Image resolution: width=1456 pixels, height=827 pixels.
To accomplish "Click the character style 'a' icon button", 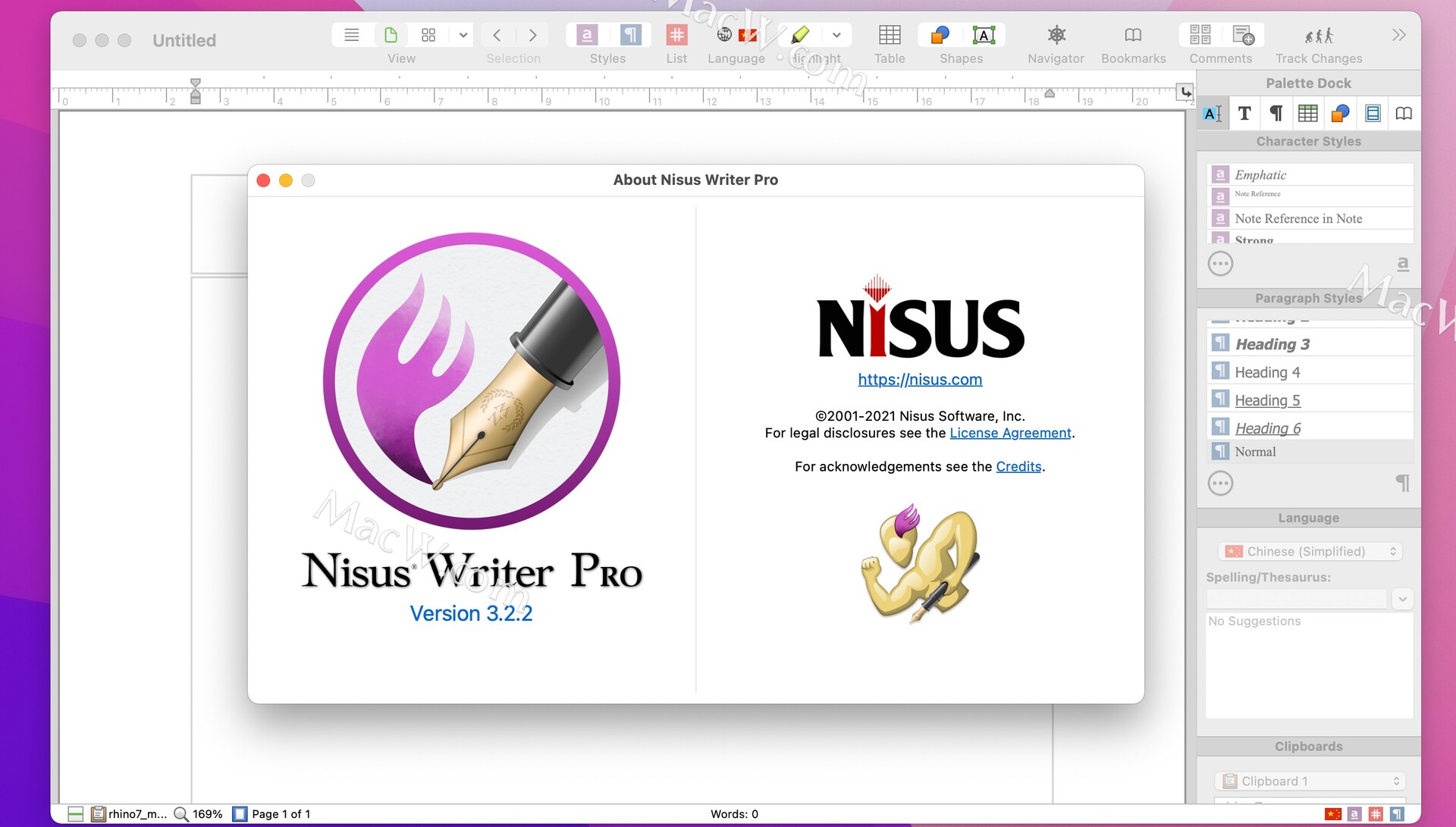I will pyautogui.click(x=1403, y=264).
